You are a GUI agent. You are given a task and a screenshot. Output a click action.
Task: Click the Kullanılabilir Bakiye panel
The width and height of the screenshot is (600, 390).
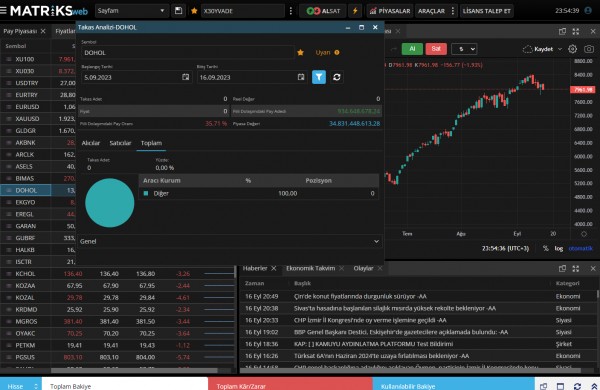pyautogui.click(x=453, y=384)
